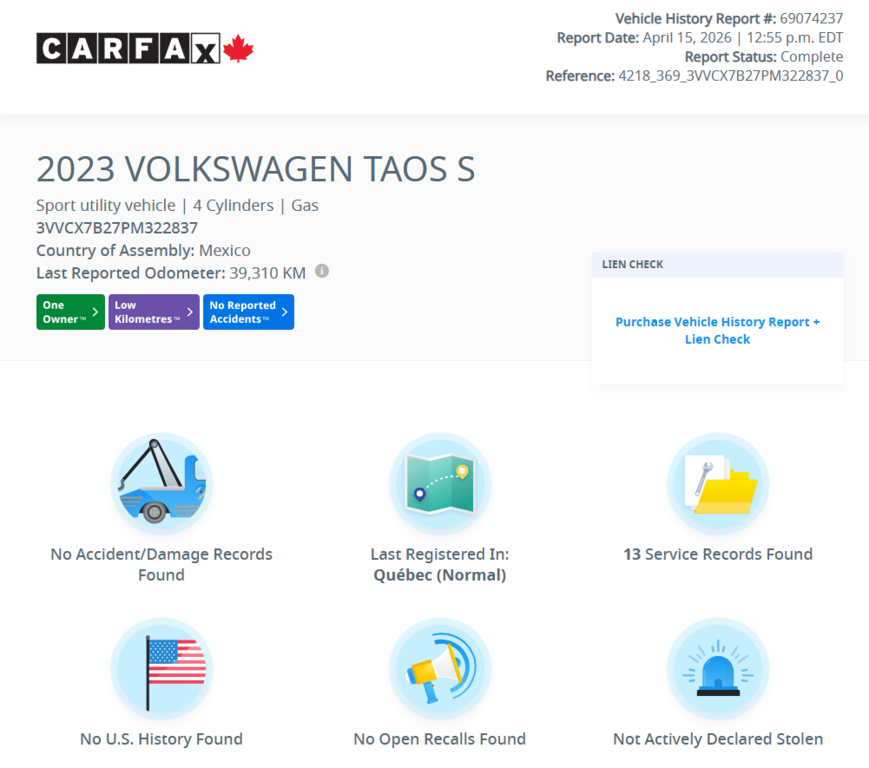Open Purchase Vehicle History Report + Lien Check

pos(717,330)
